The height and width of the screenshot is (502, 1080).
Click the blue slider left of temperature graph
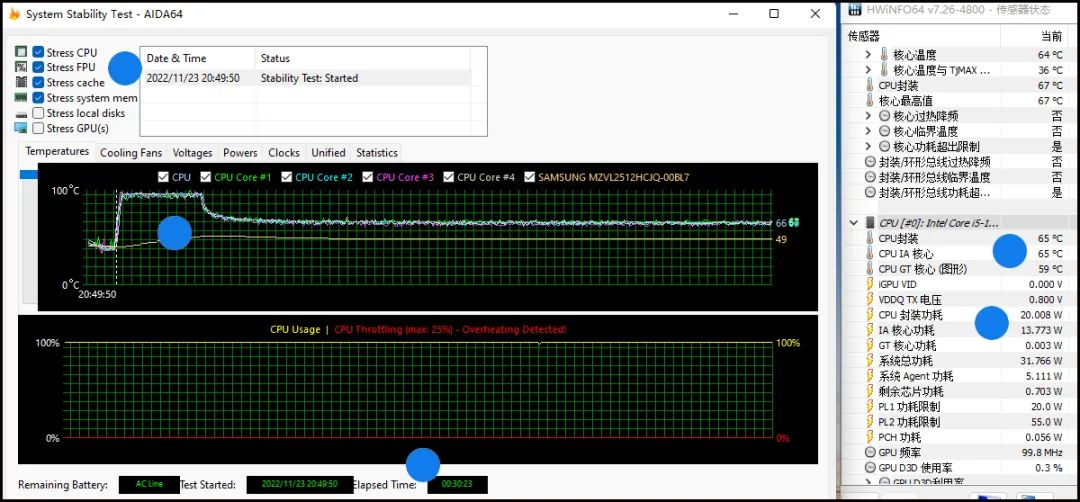28,174
